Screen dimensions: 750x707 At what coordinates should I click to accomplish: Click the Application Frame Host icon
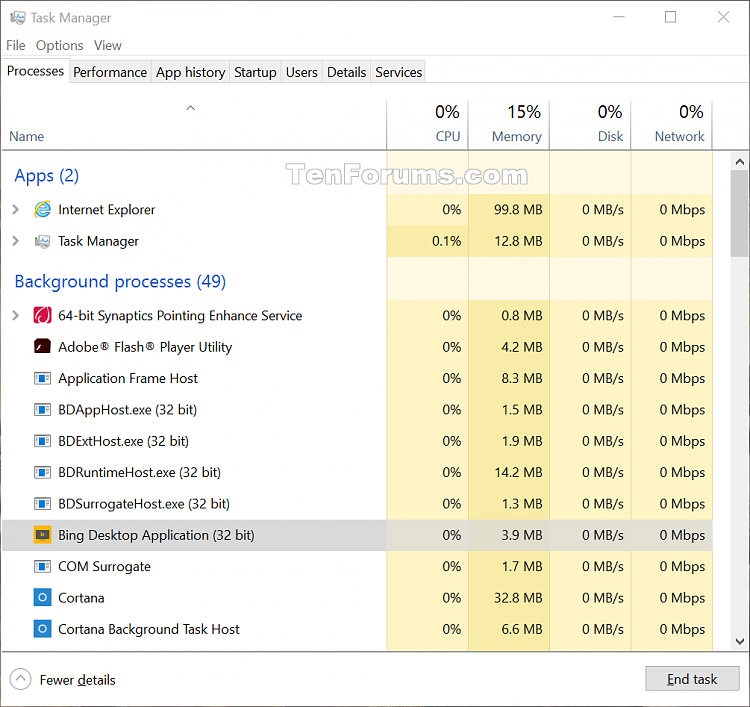click(x=43, y=378)
